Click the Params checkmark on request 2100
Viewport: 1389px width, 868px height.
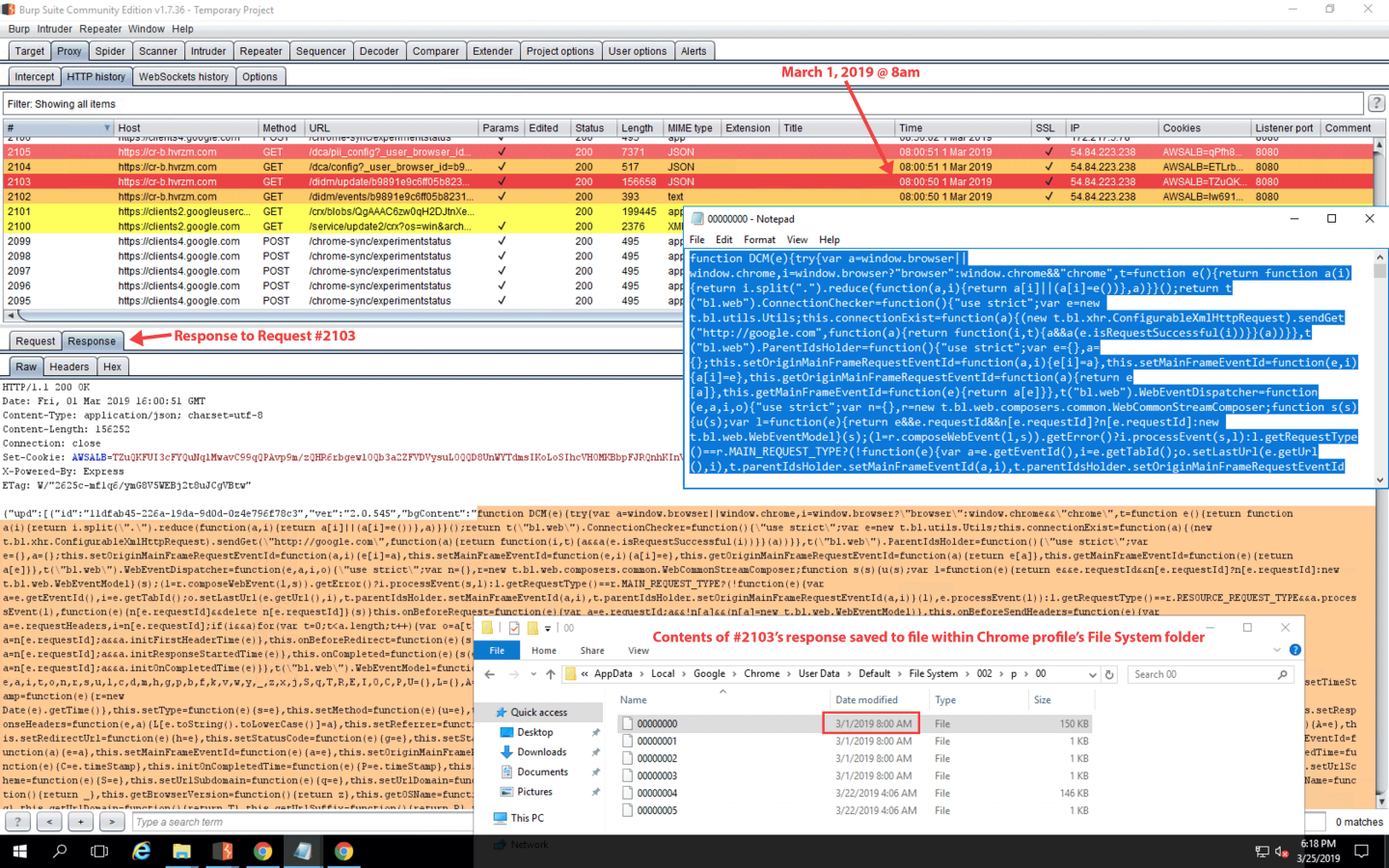tap(501, 227)
